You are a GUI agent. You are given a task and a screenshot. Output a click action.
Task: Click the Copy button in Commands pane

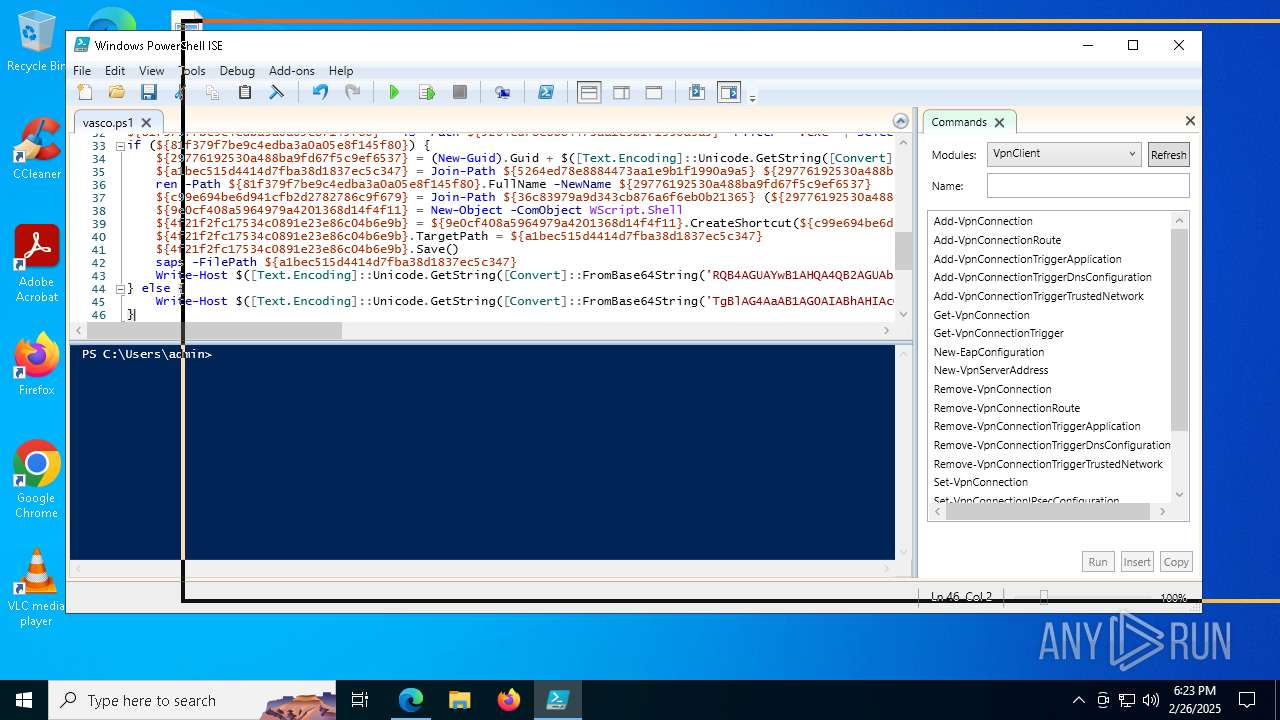pos(1176,562)
